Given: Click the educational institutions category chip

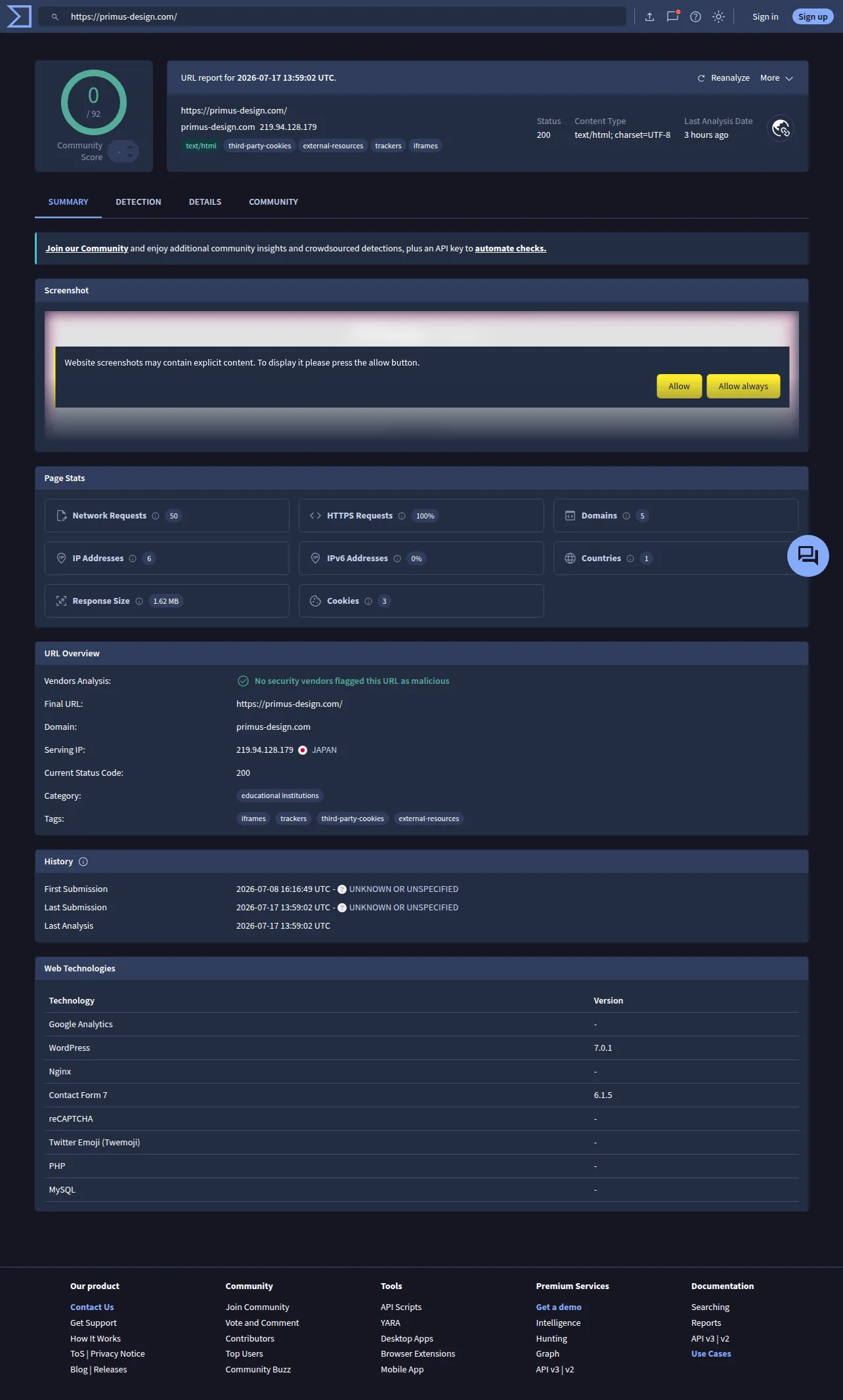Looking at the screenshot, I should point(280,796).
